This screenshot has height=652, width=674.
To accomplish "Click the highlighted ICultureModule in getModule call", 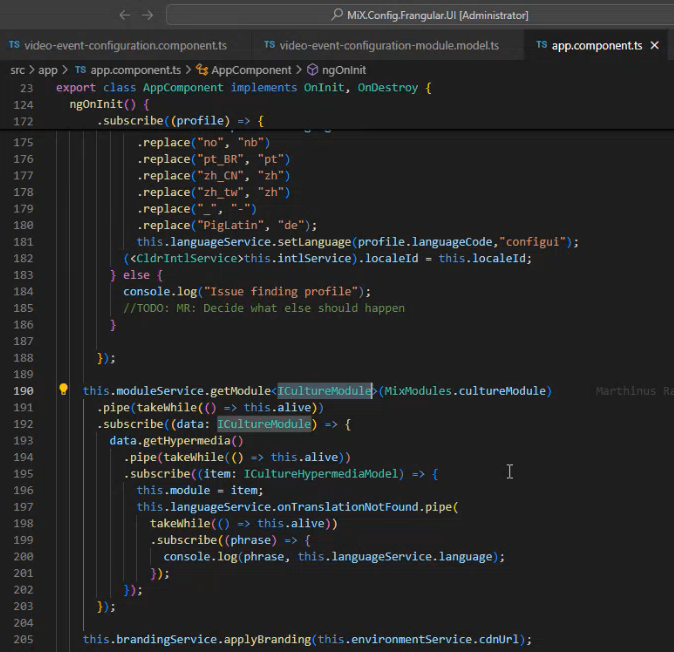I will pos(325,390).
